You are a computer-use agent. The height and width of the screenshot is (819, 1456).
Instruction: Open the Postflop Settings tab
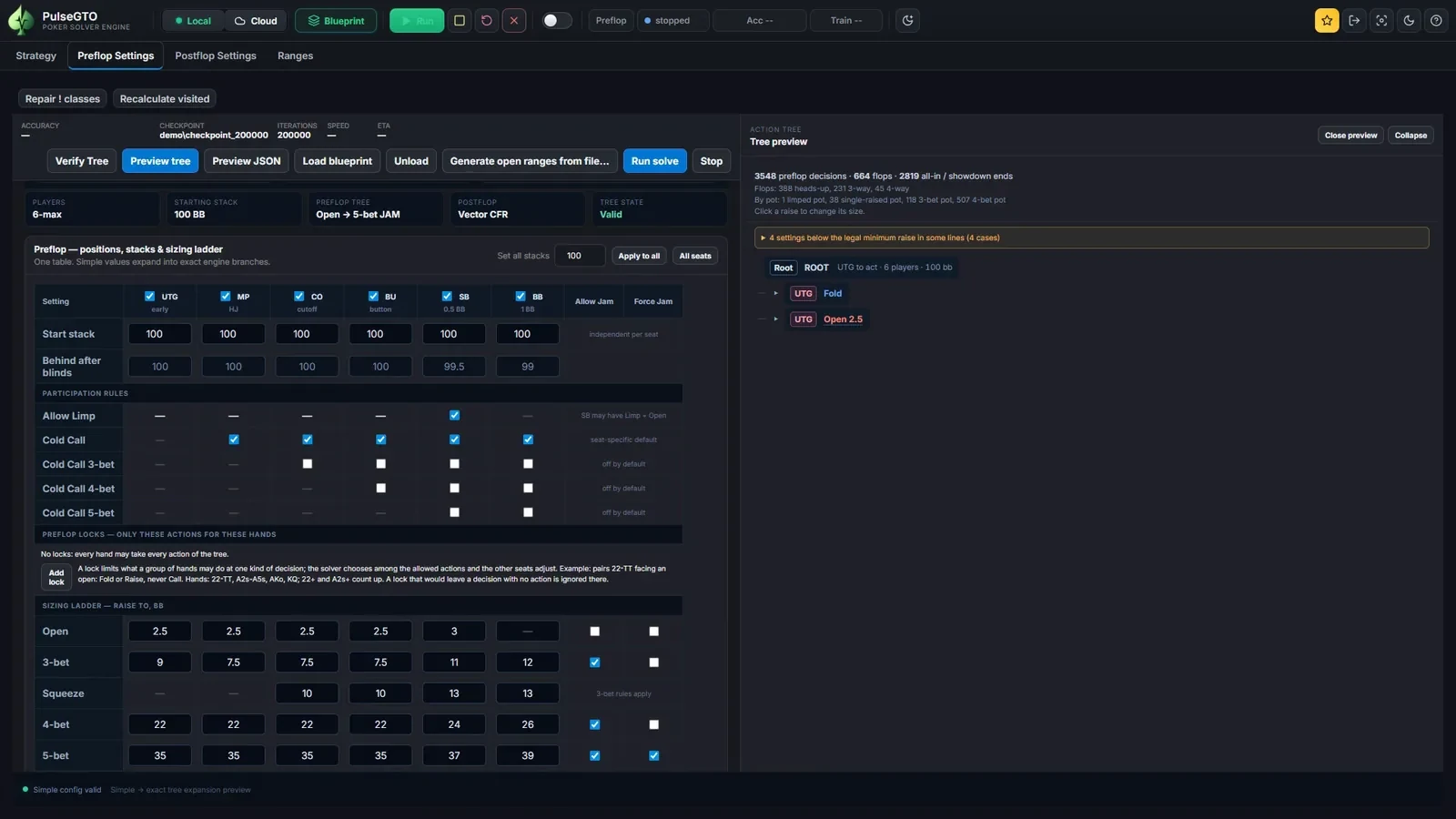(x=216, y=56)
